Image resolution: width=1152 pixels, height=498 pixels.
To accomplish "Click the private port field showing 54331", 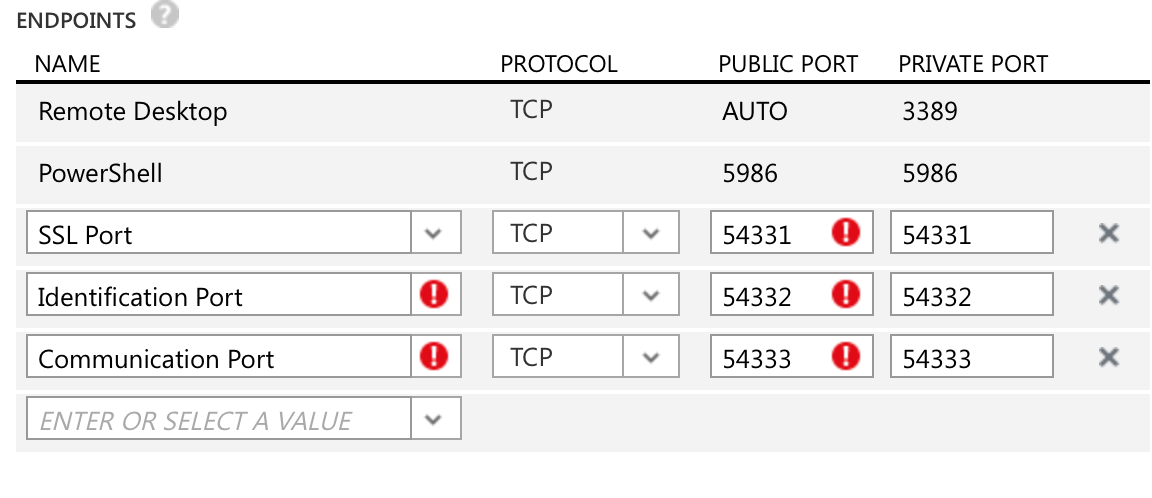I will point(972,233).
